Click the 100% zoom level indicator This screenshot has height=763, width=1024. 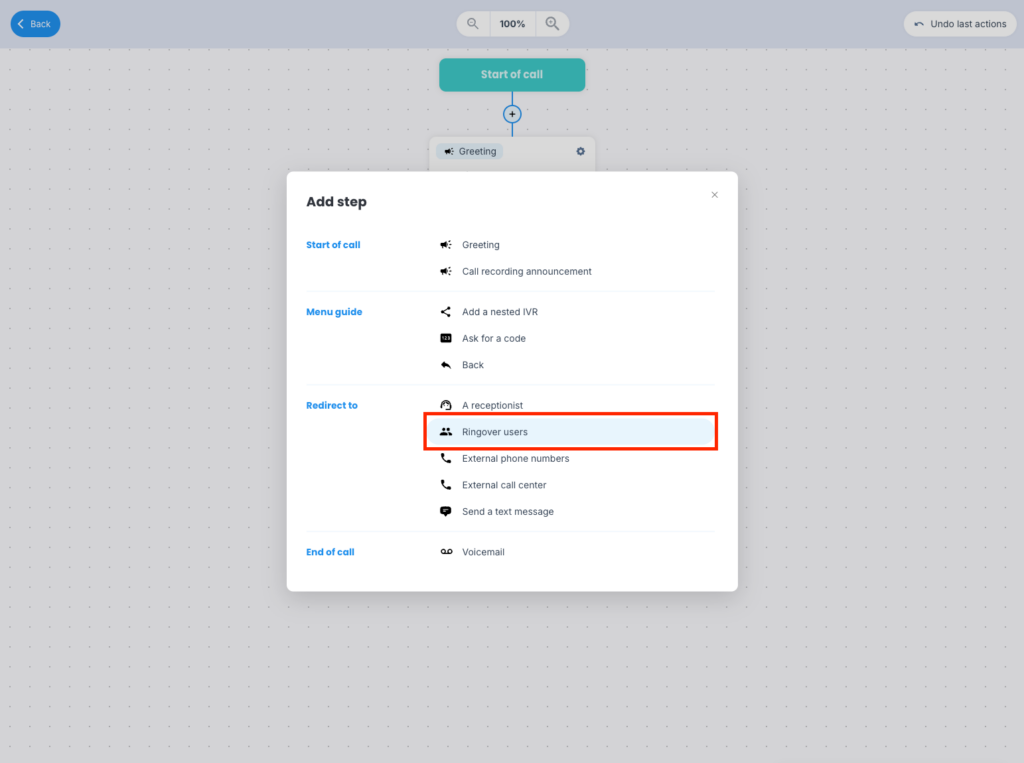click(512, 24)
